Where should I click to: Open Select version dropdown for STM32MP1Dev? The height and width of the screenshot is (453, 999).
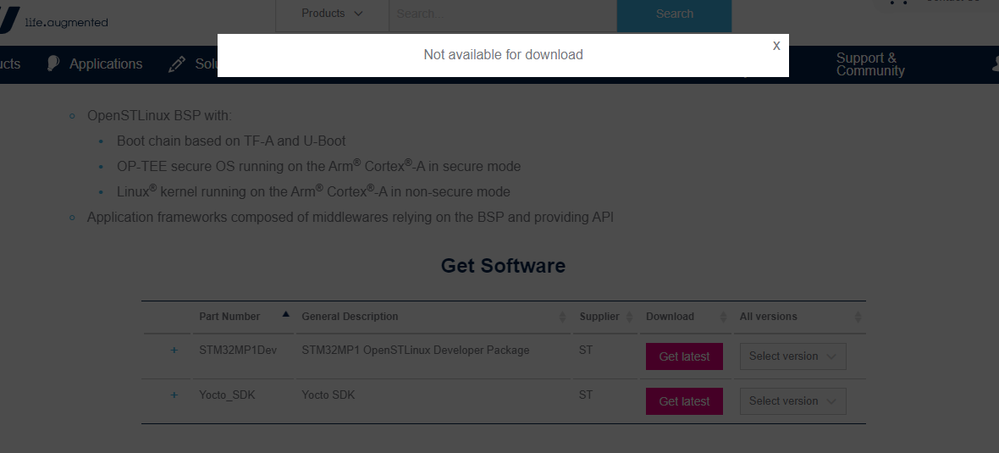pos(793,356)
